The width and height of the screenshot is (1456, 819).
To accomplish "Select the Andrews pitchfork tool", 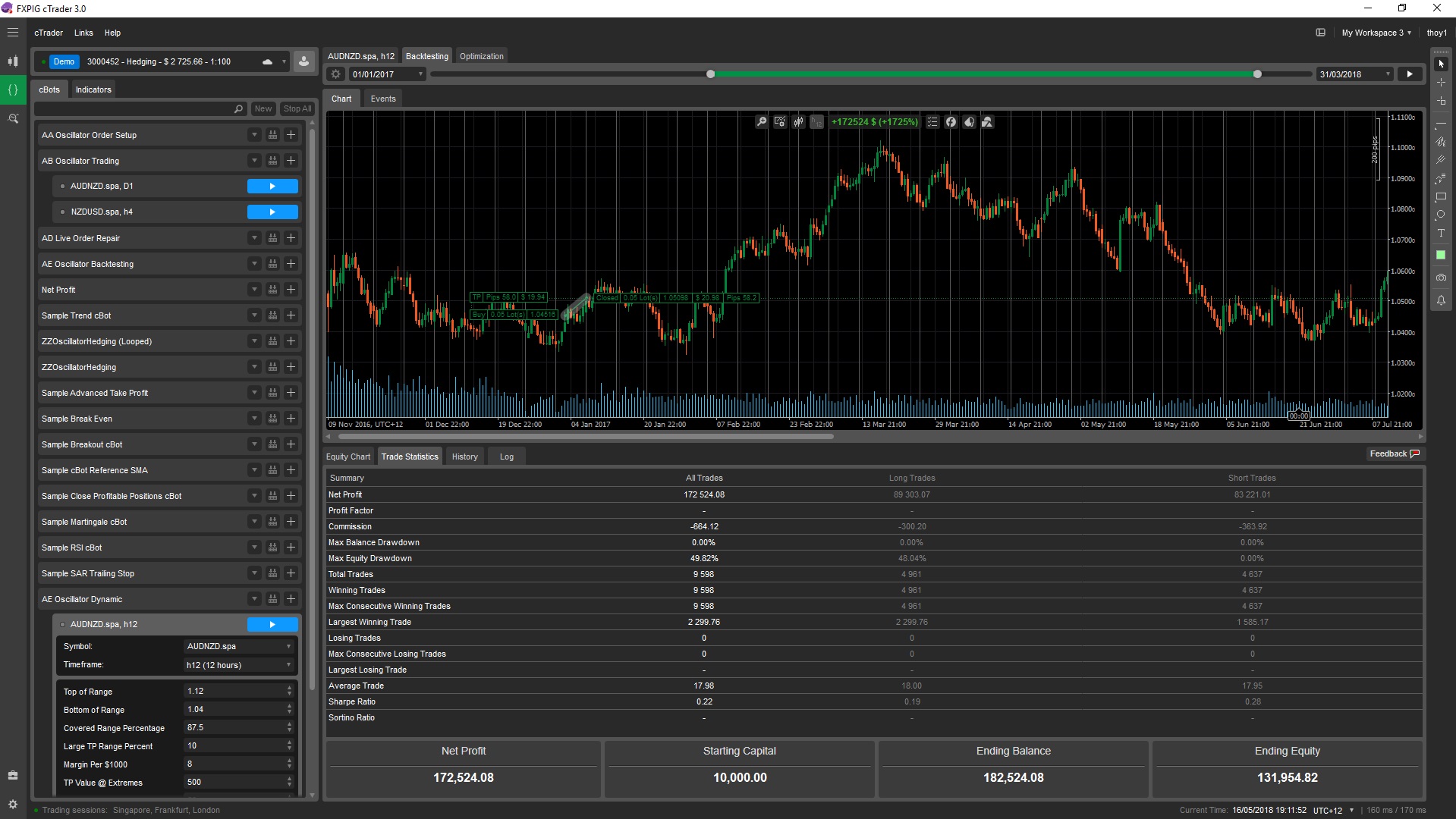I will (x=1441, y=160).
